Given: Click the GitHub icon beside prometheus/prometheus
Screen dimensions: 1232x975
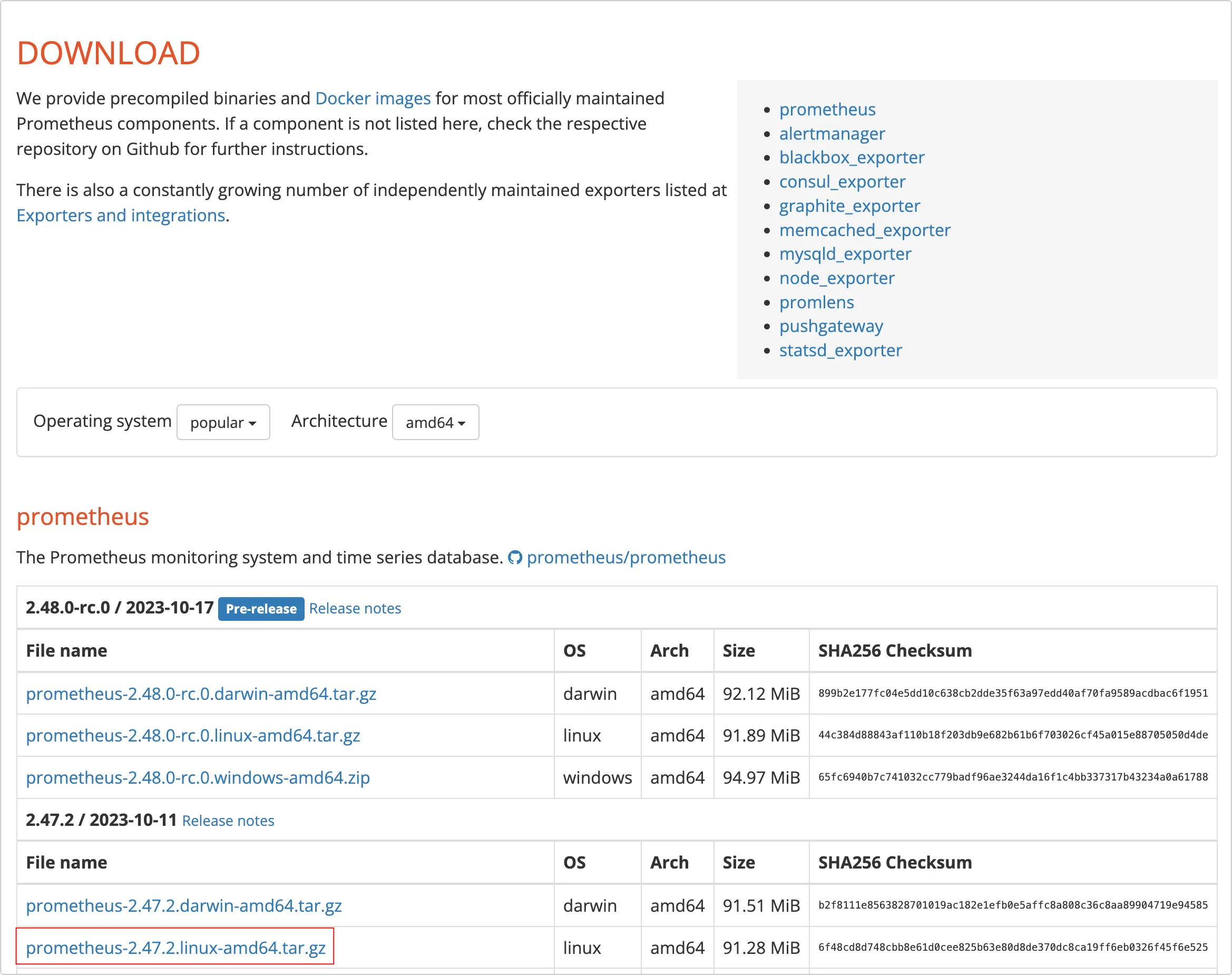Looking at the screenshot, I should point(515,558).
